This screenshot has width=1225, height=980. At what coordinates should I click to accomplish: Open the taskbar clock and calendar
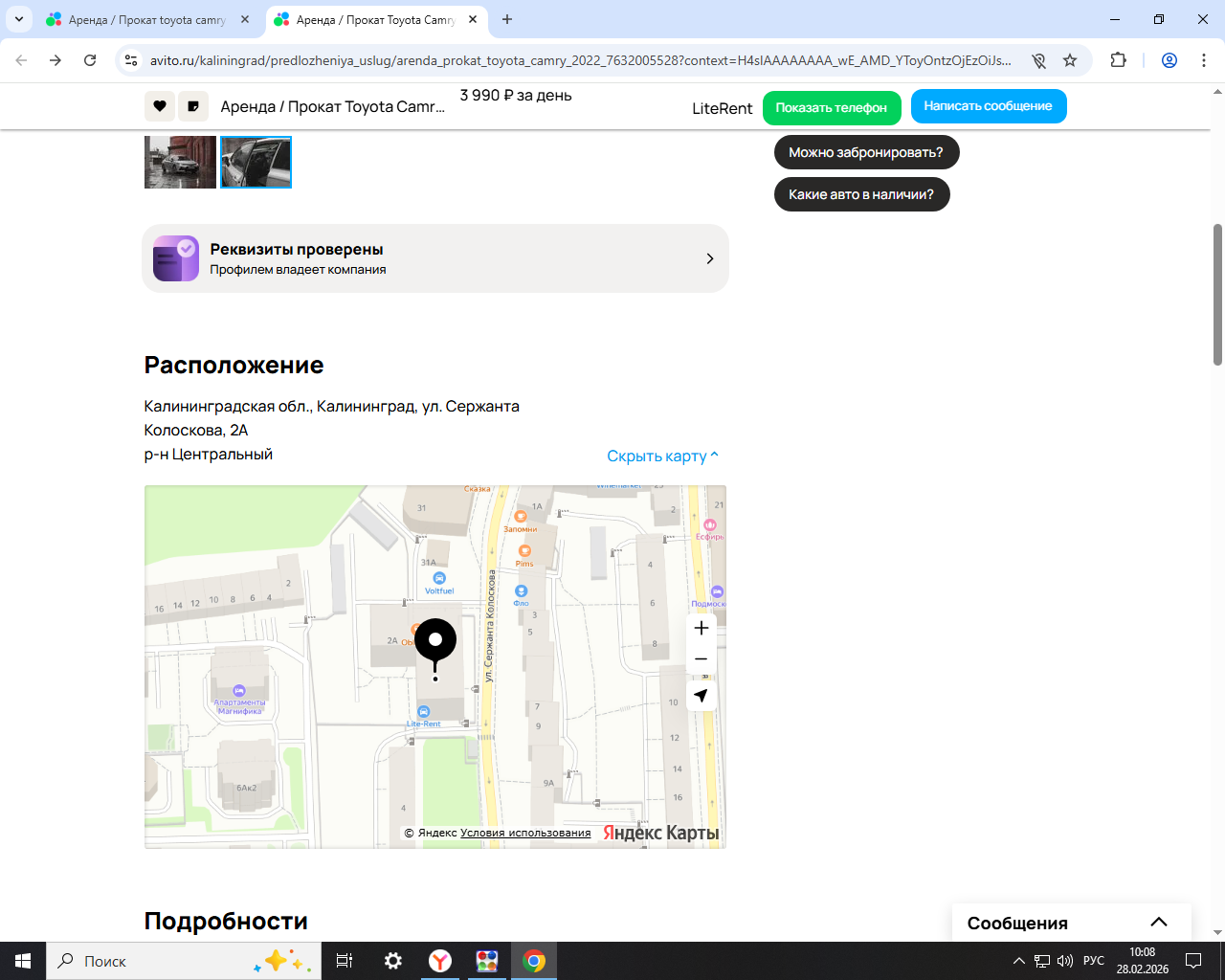tap(1143, 961)
